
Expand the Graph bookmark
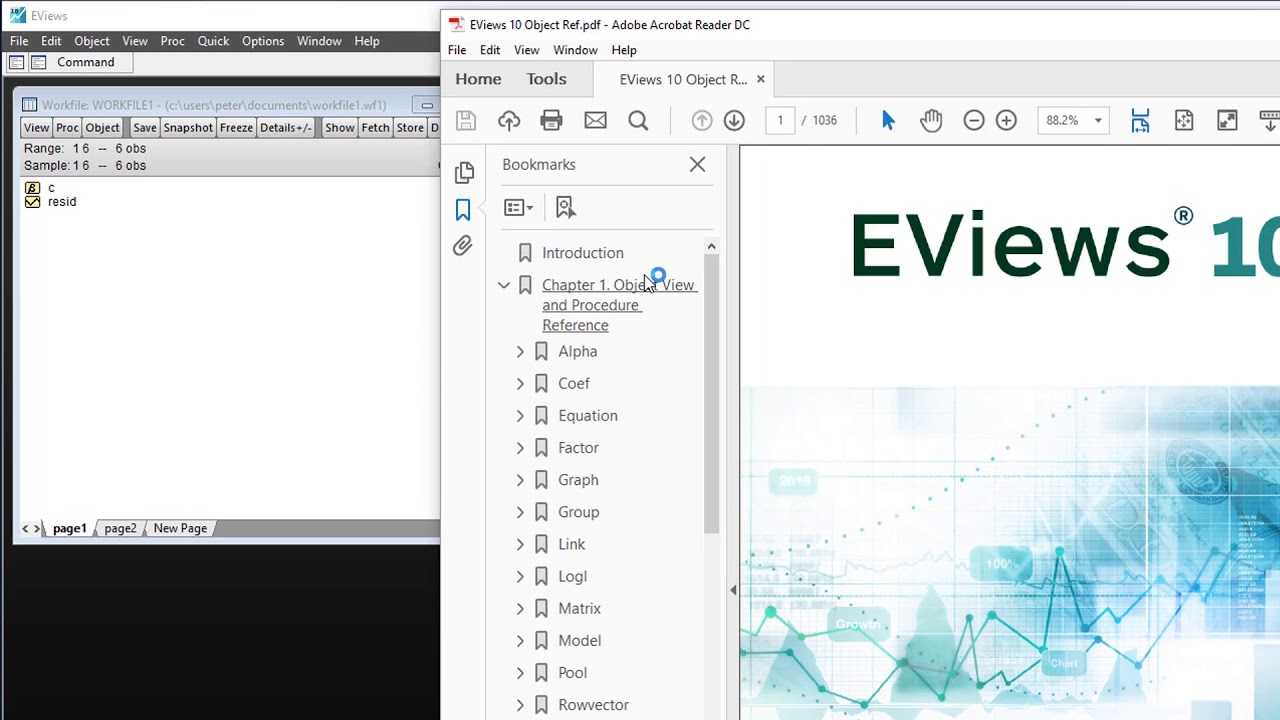tap(520, 480)
